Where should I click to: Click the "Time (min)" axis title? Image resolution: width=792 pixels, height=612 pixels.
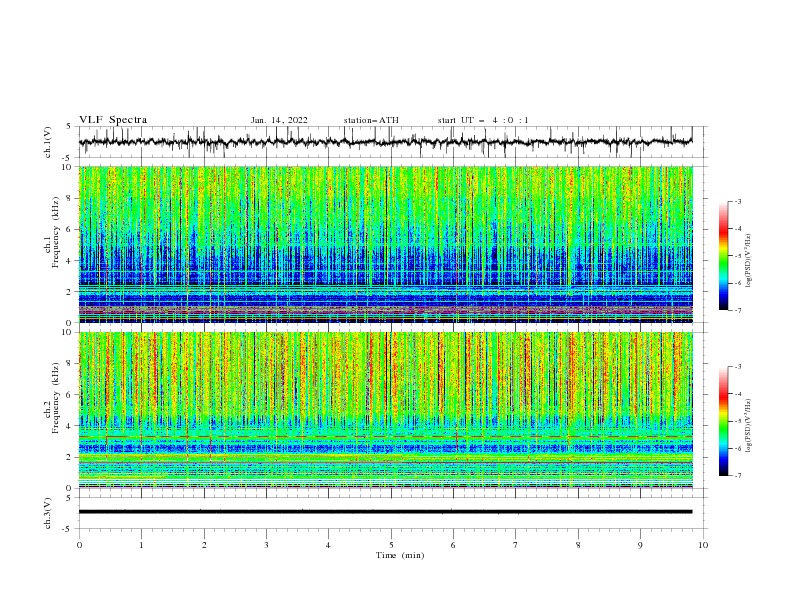coord(400,555)
